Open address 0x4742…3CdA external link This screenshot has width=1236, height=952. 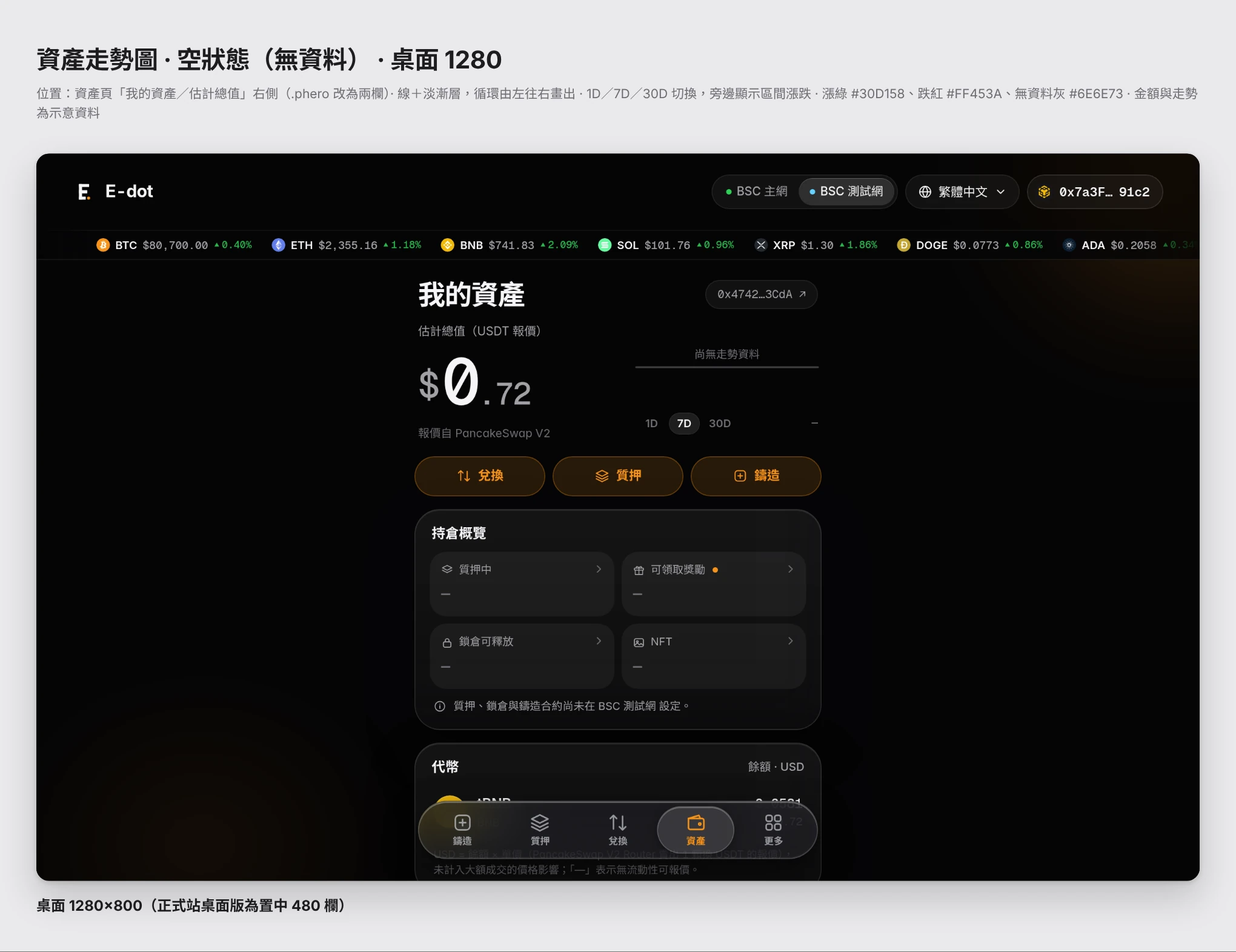point(762,295)
